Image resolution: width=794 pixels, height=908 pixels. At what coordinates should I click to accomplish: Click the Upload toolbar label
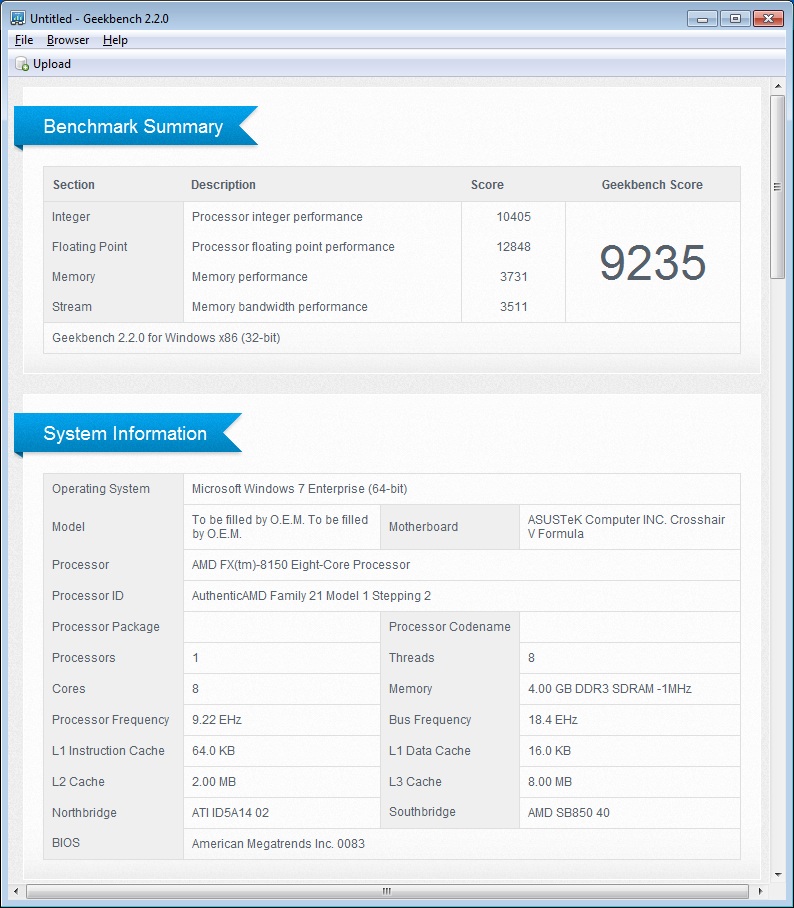tap(52, 64)
